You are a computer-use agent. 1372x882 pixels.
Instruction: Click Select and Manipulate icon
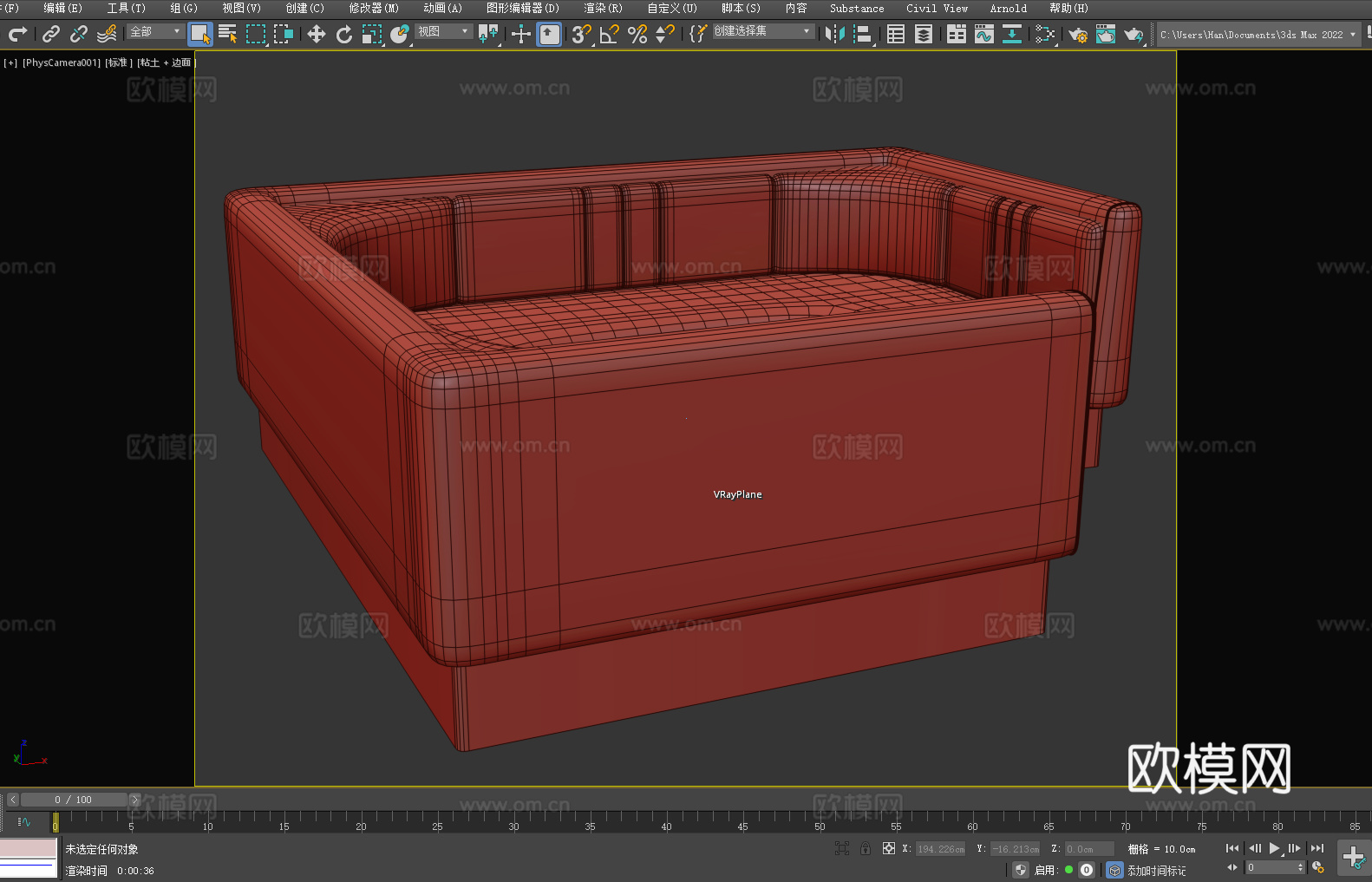tap(521, 34)
